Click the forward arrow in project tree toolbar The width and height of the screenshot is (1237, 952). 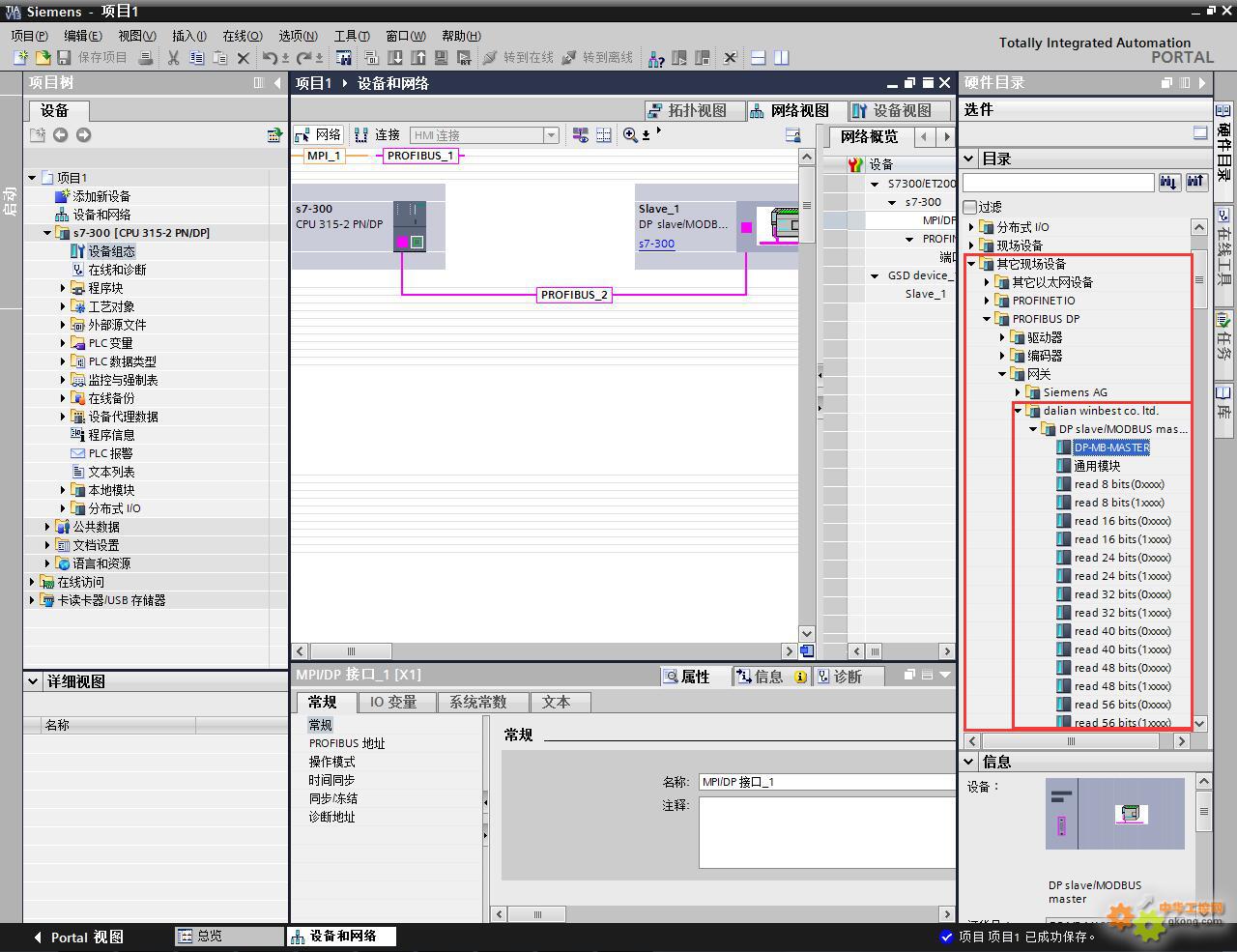(x=83, y=135)
